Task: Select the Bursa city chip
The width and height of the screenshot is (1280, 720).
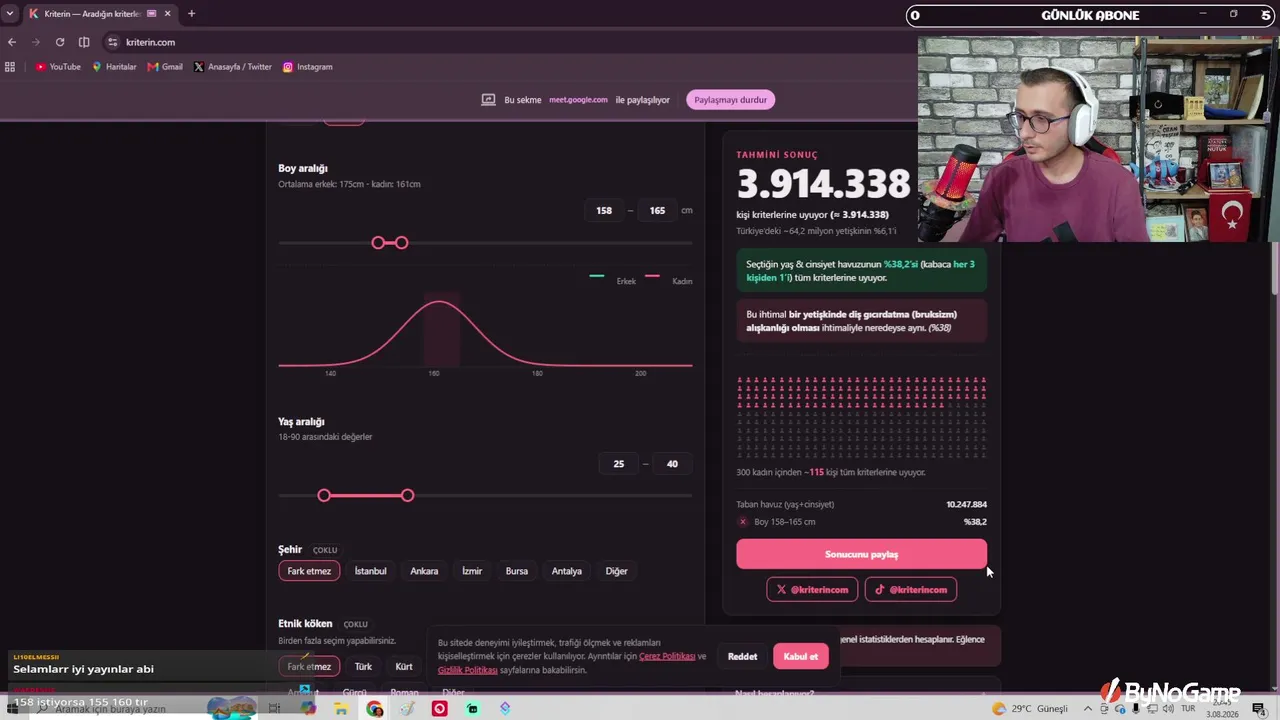Action: pyautogui.click(x=517, y=571)
